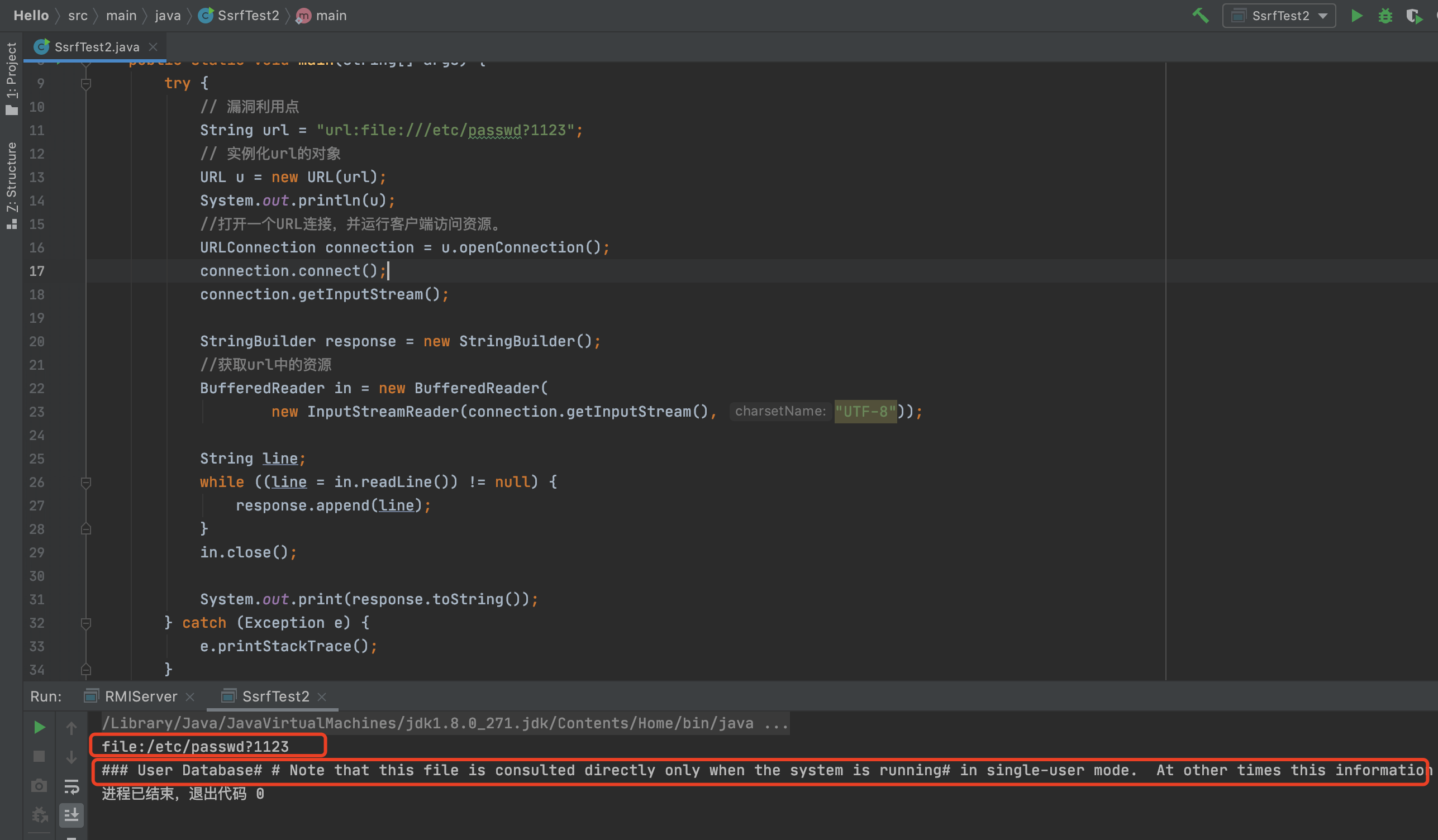Run with coverage using the shield icon

[1414, 16]
